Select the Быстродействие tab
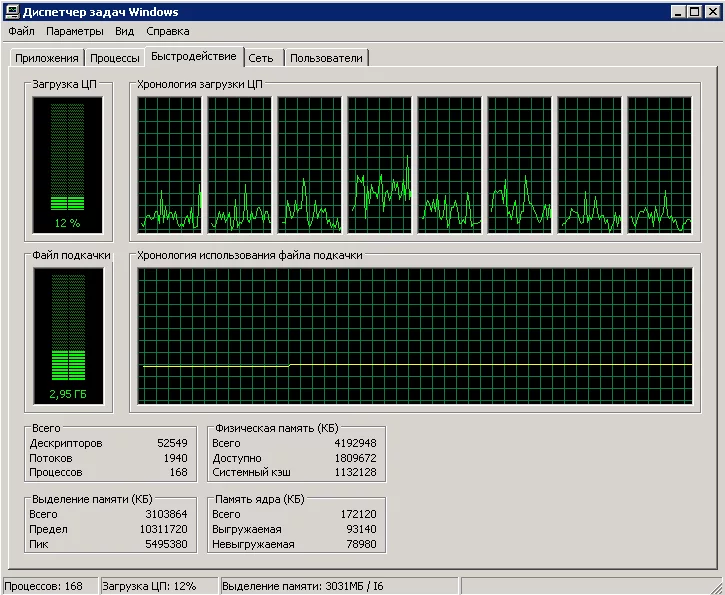Viewport: 725px width, 595px height. coord(194,56)
